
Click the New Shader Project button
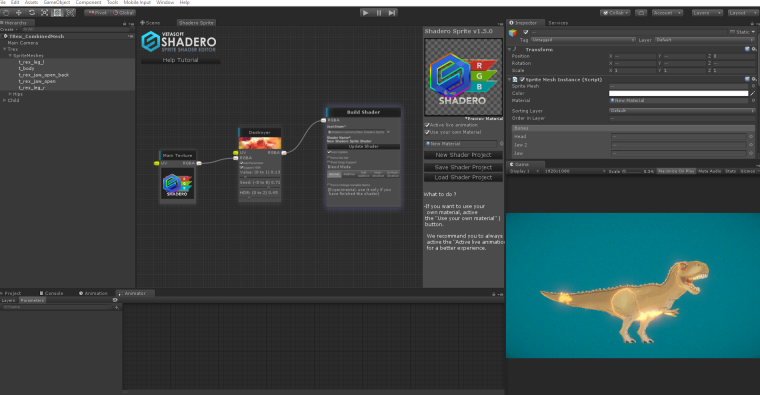tap(463, 155)
